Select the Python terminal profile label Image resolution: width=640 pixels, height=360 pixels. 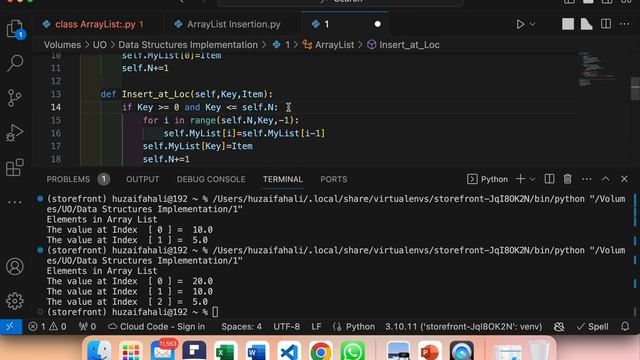488,179
